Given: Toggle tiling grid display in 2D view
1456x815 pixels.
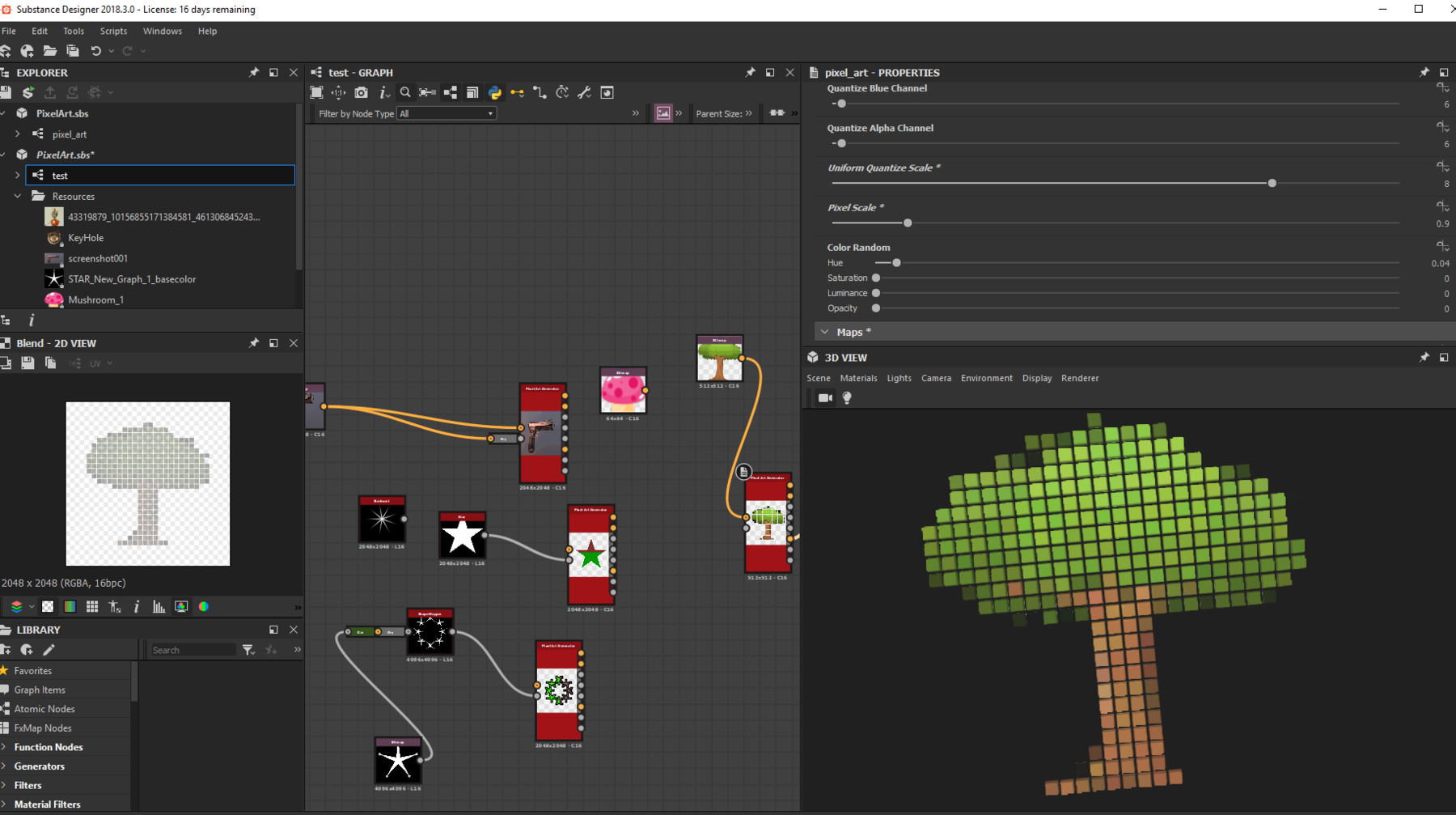Looking at the screenshot, I should click(92, 606).
